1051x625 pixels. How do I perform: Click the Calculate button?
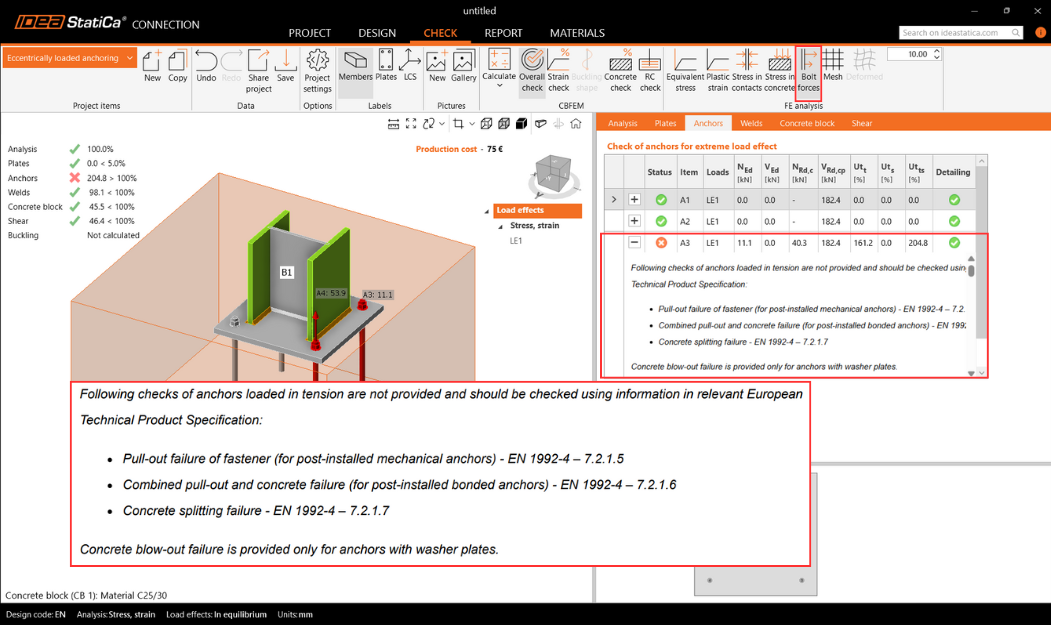tap(499, 68)
